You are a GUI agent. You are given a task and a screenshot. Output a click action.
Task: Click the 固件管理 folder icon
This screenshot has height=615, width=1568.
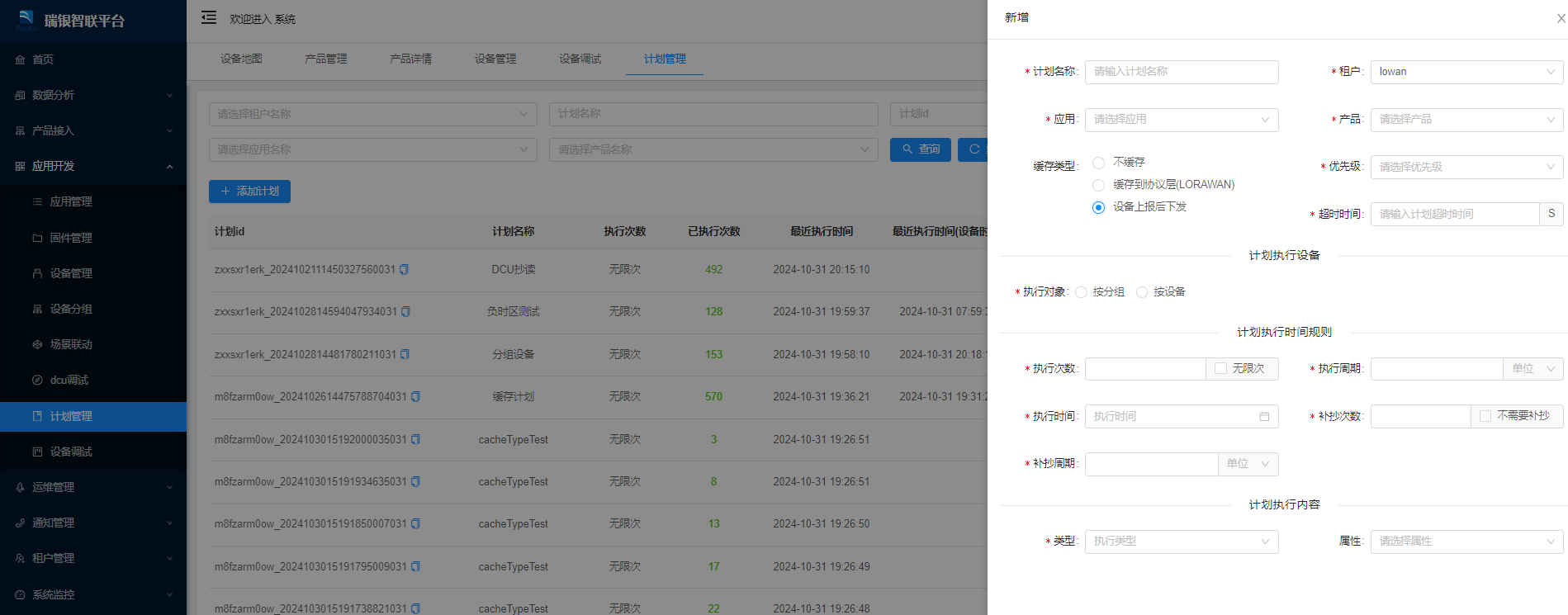pyautogui.click(x=37, y=238)
